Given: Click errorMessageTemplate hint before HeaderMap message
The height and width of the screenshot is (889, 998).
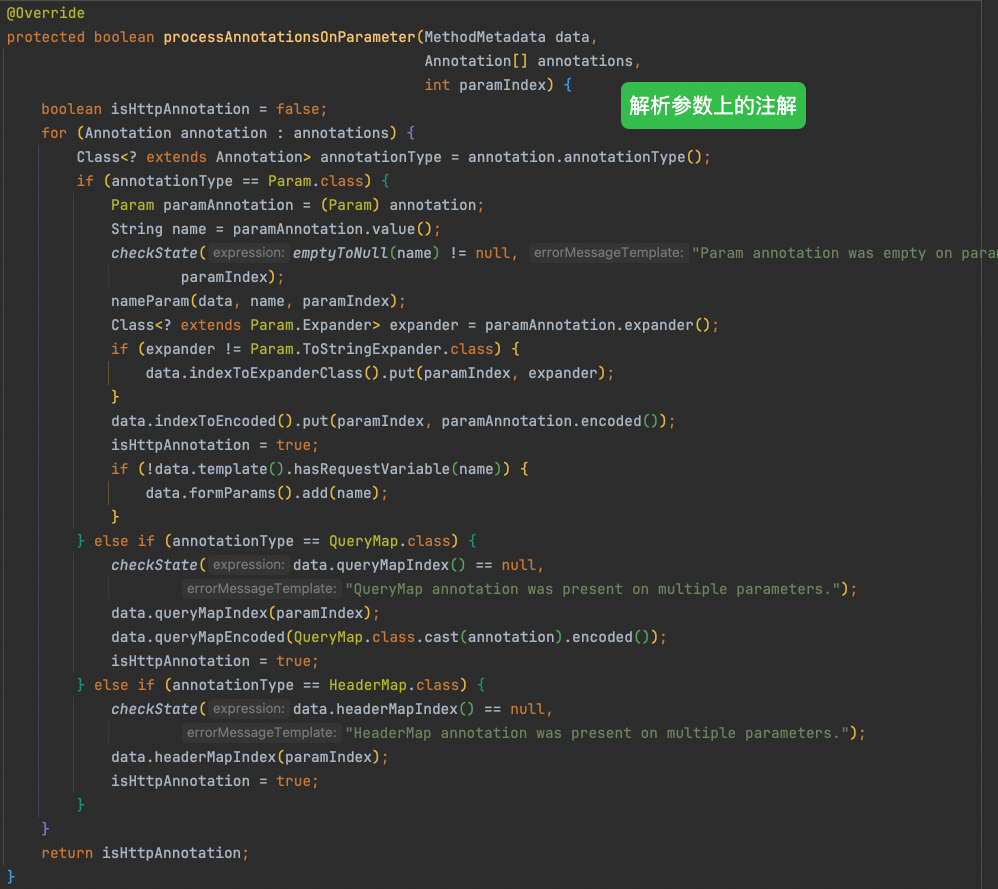Looking at the screenshot, I should (262, 733).
